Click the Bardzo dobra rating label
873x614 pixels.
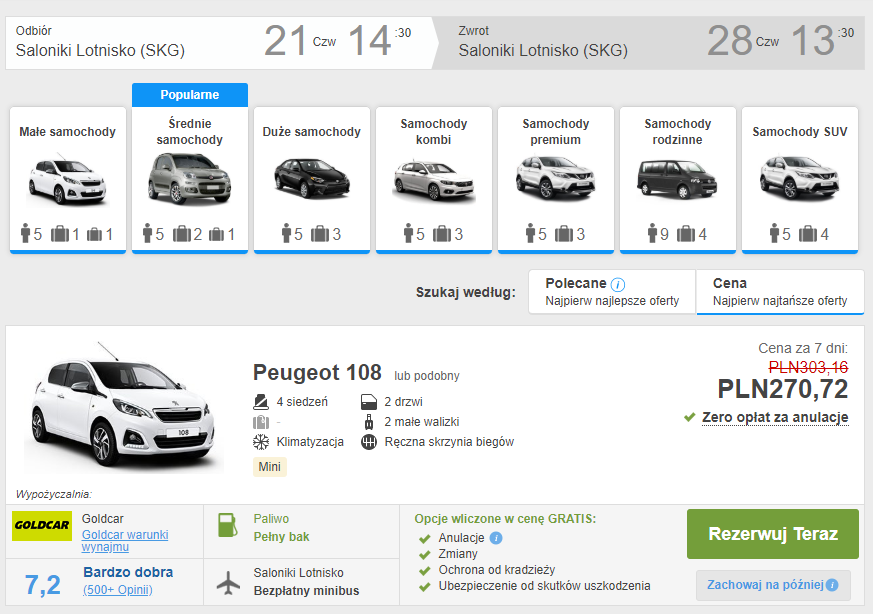point(128,572)
